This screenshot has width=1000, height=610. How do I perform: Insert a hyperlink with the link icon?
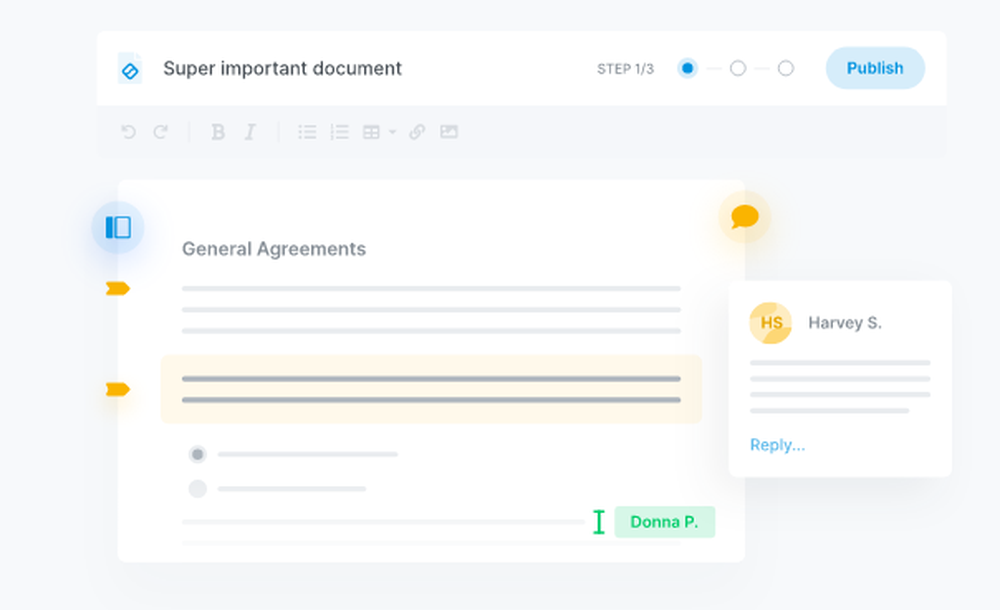pyautogui.click(x=417, y=131)
